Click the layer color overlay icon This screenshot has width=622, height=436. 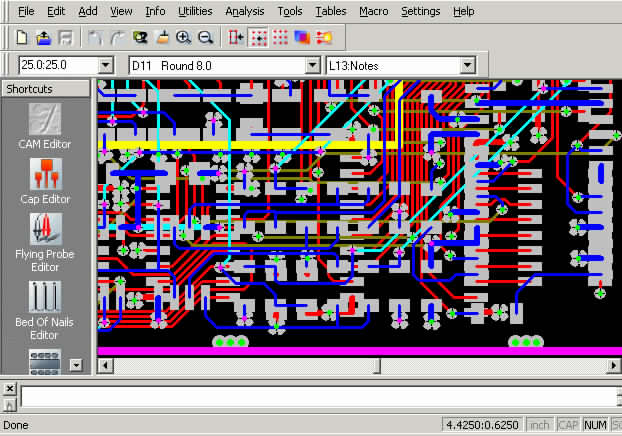click(302, 37)
